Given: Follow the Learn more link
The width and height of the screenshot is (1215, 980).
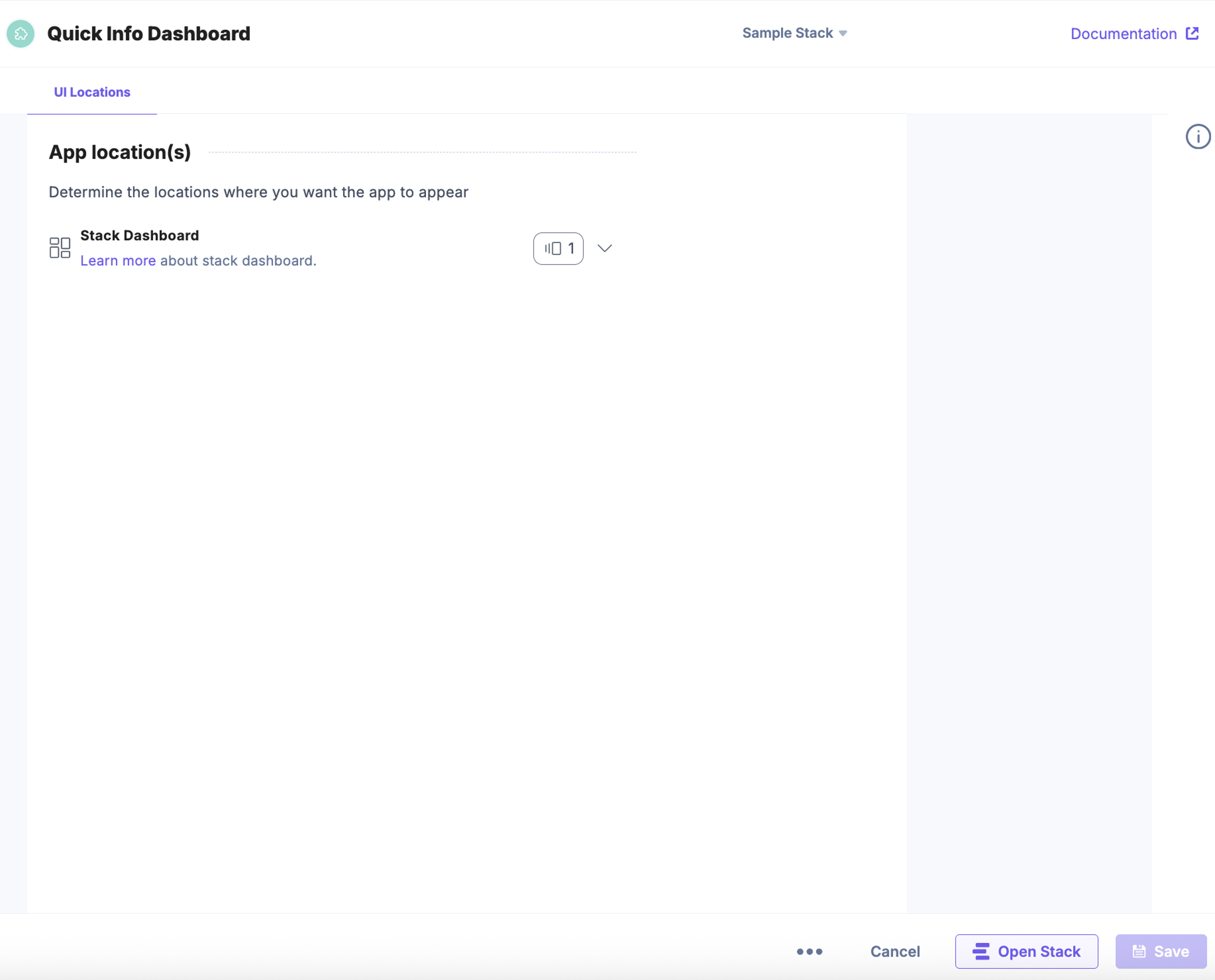Looking at the screenshot, I should 118,261.
